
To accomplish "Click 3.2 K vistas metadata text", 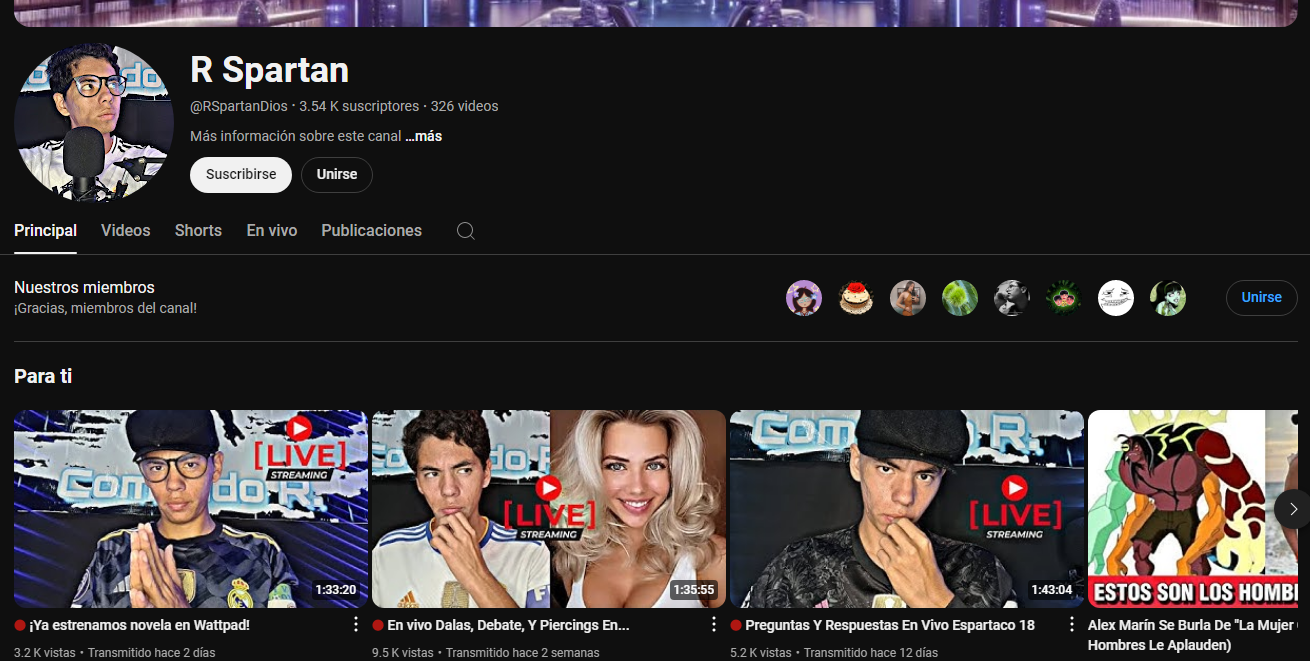I will pyautogui.click(x=45, y=653).
